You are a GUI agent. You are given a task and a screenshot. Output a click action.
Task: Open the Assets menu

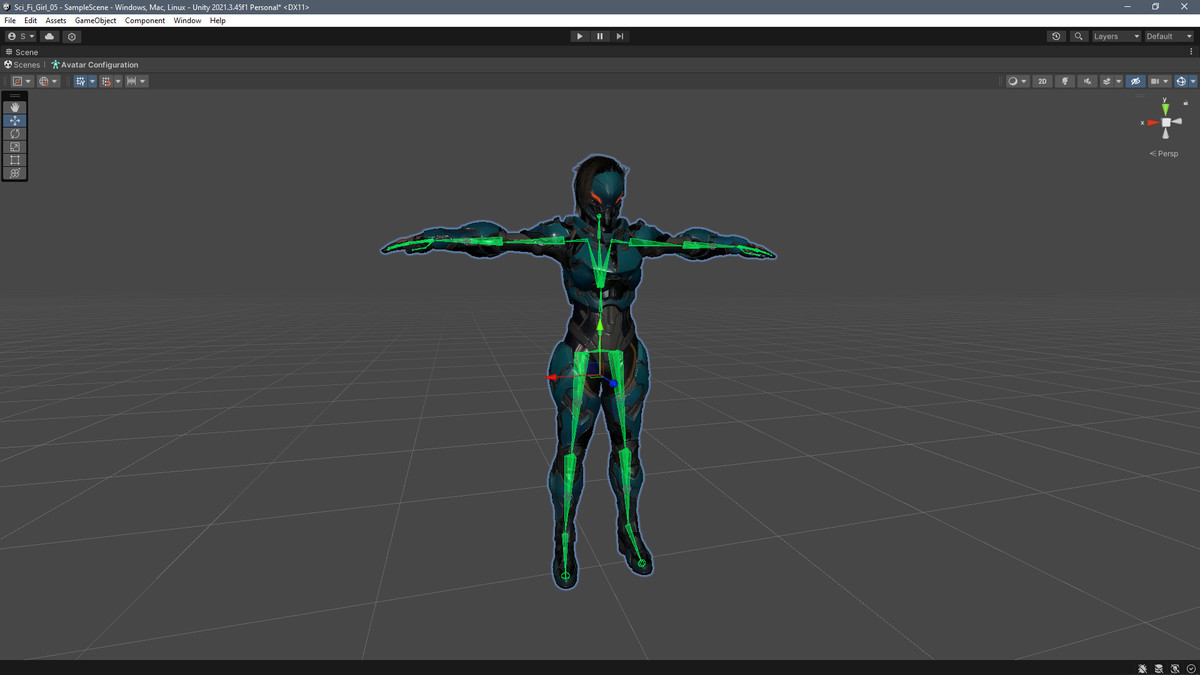pyautogui.click(x=56, y=20)
